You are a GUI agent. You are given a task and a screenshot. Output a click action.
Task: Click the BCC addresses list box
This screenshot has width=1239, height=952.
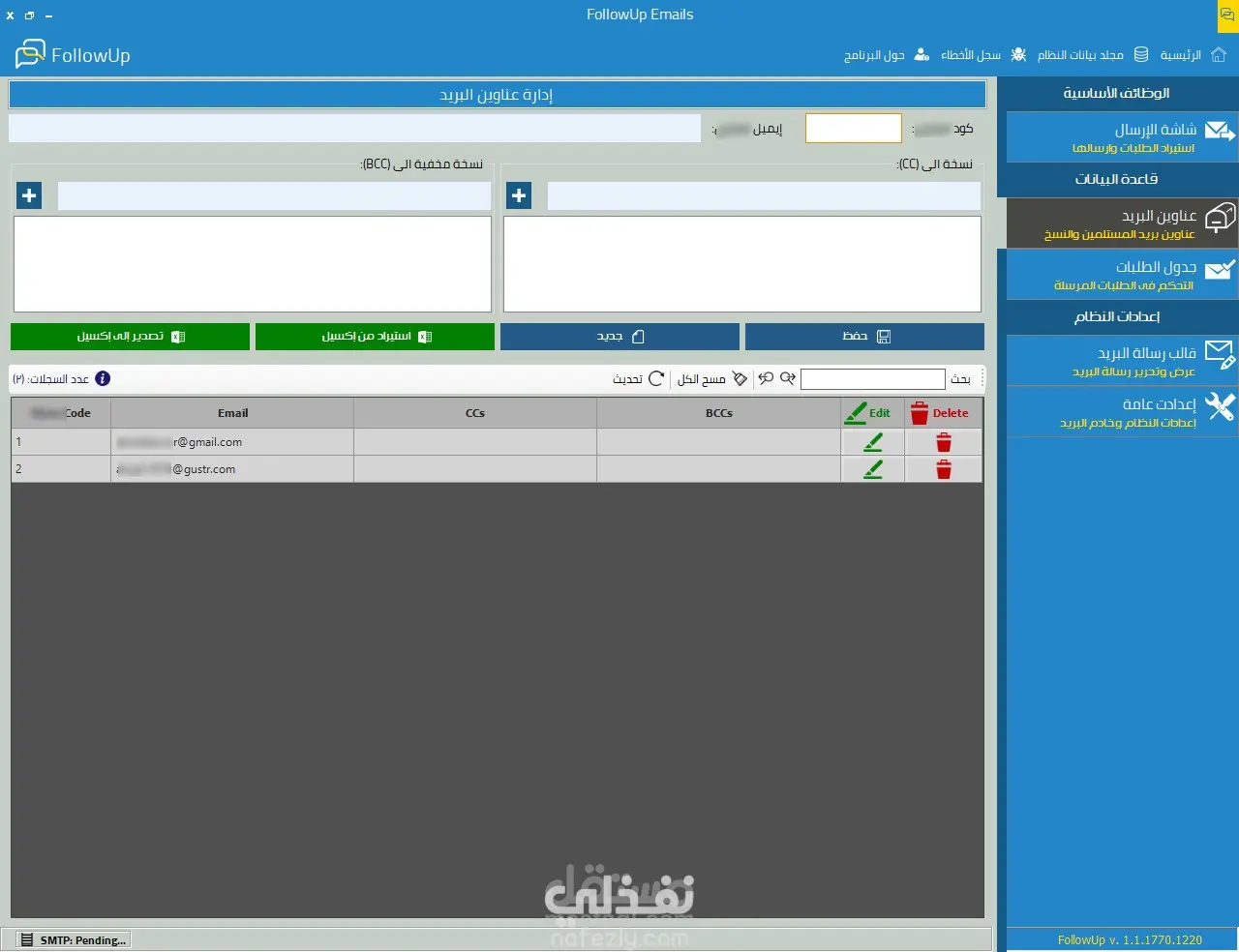pyautogui.click(x=253, y=264)
